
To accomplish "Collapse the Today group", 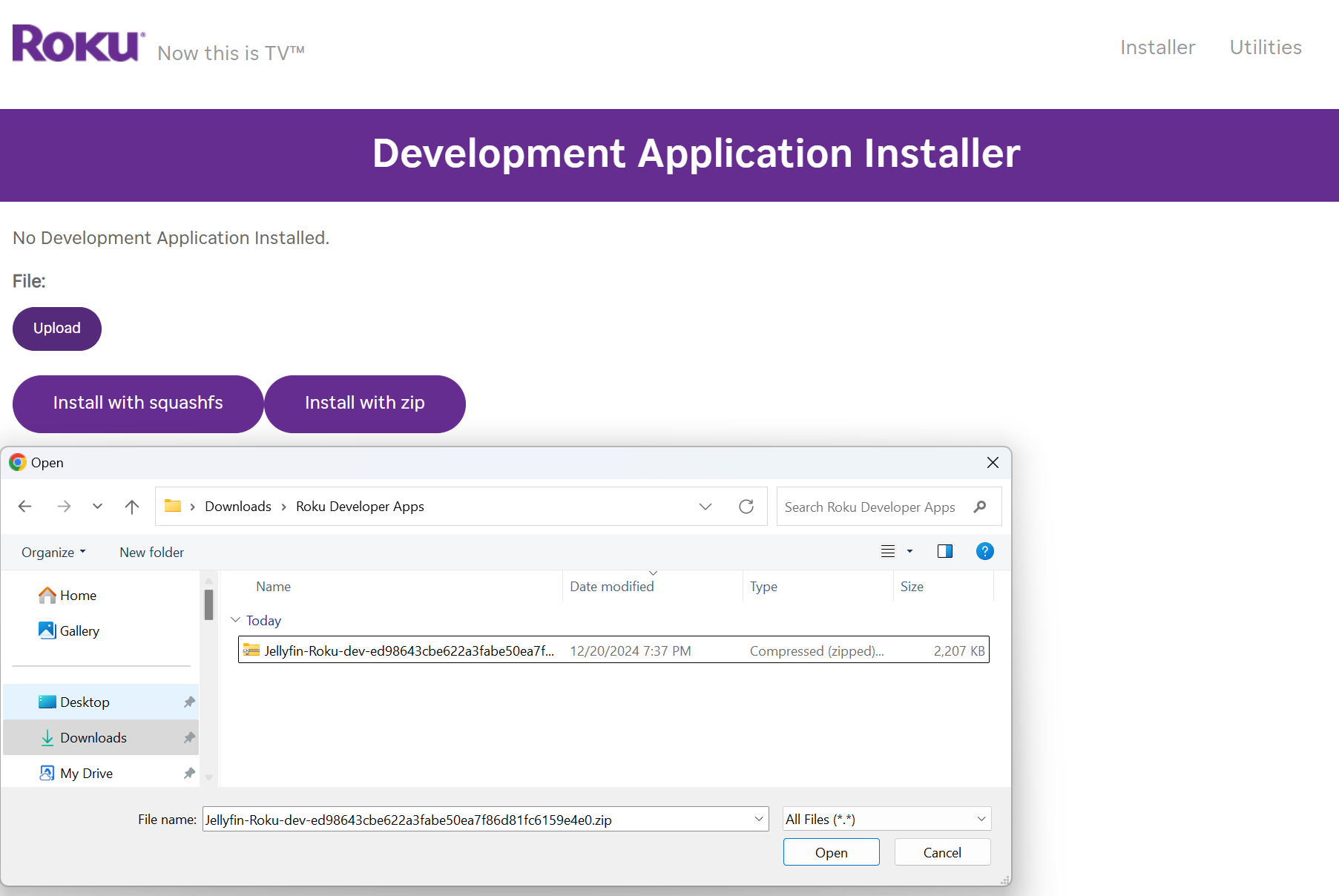I will pyautogui.click(x=236, y=620).
